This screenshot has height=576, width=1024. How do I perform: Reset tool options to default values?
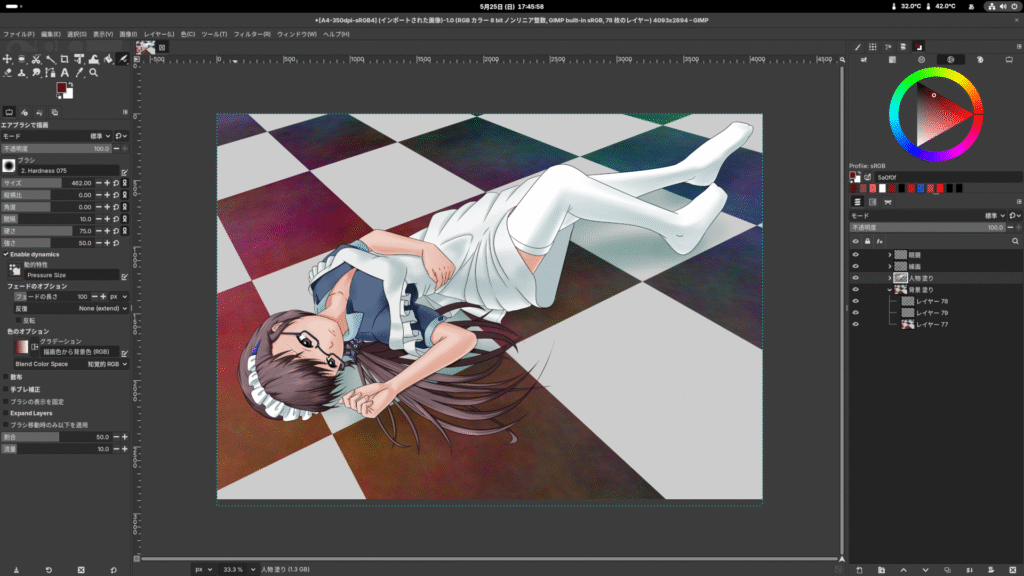[x=114, y=570]
